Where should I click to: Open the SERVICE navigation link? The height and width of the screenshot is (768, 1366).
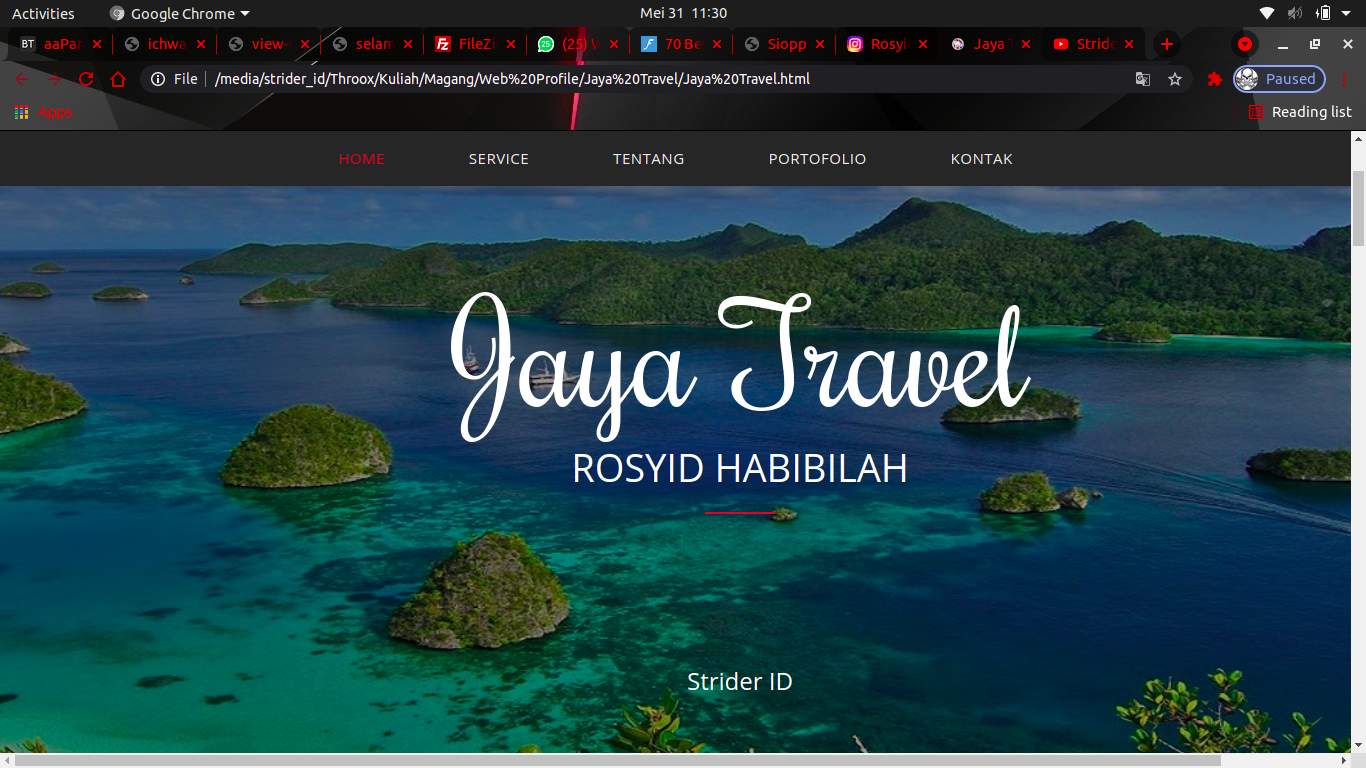tap(499, 159)
